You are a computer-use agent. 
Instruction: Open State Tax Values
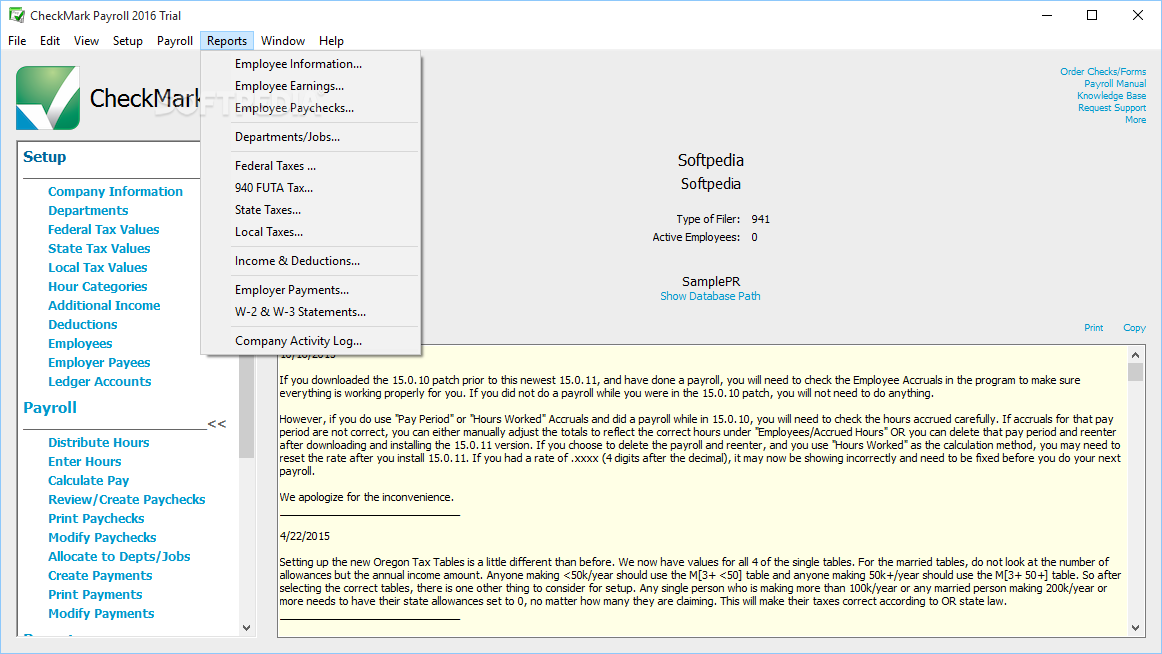pos(99,248)
